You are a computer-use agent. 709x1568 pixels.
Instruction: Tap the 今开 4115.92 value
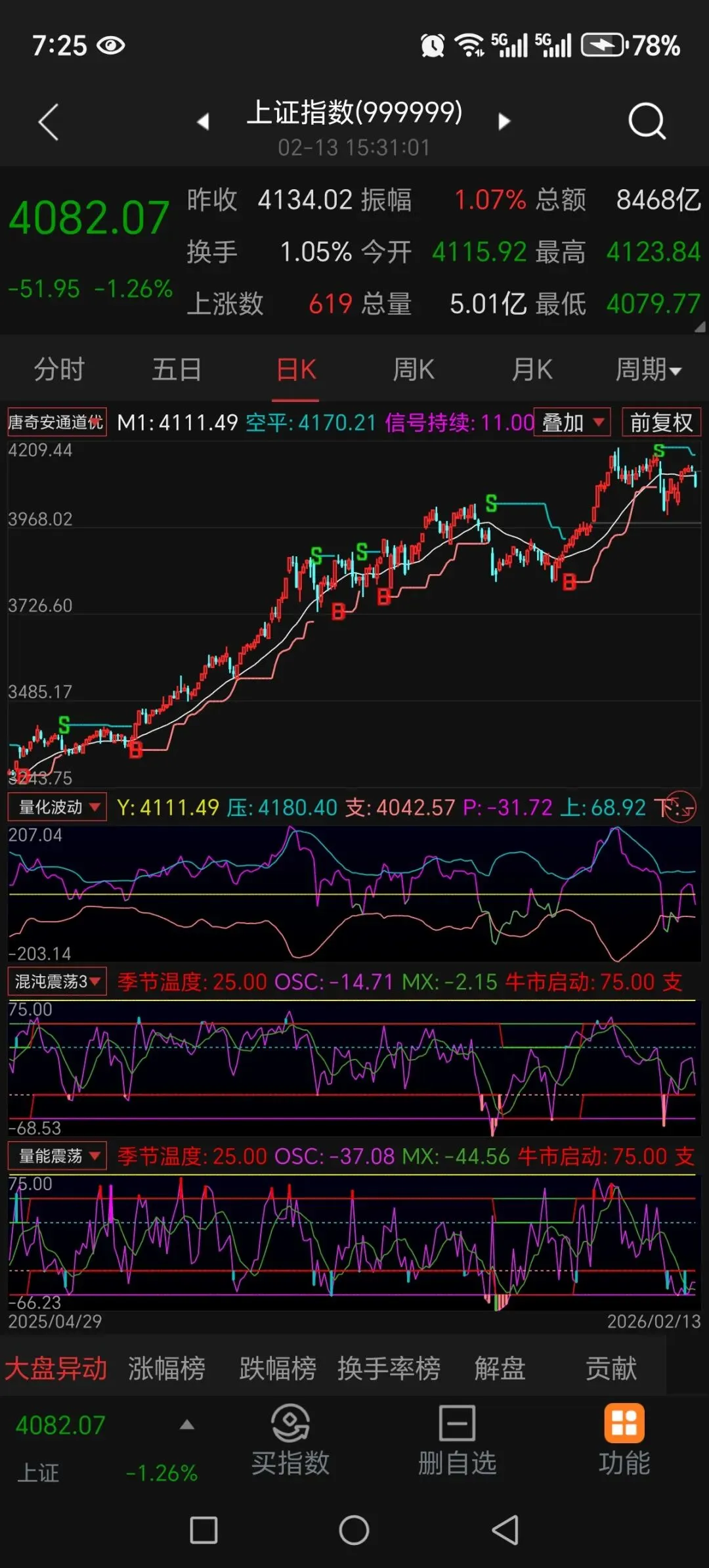(479, 252)
